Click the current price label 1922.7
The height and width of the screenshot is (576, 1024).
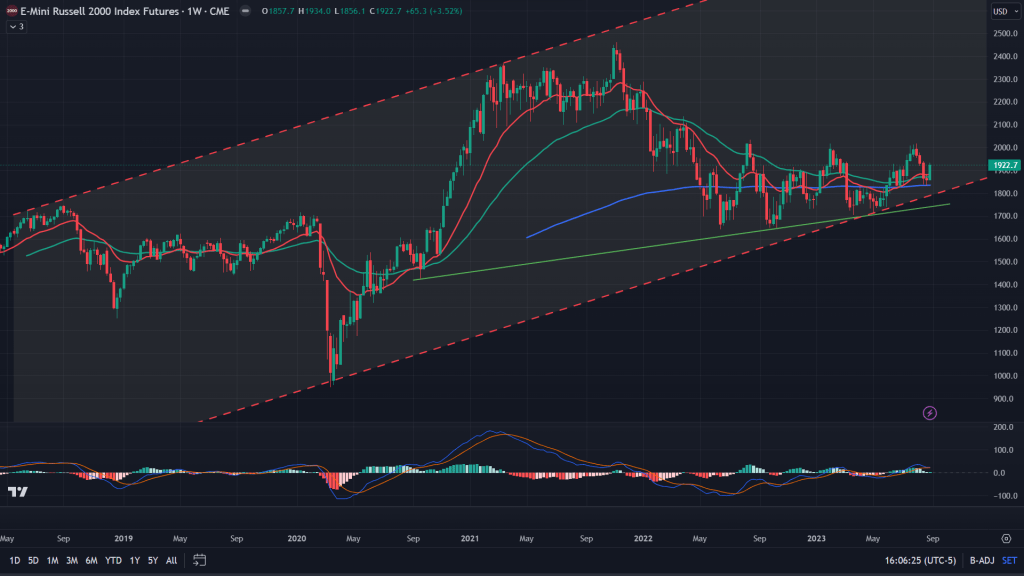(x=1001, y=165)
